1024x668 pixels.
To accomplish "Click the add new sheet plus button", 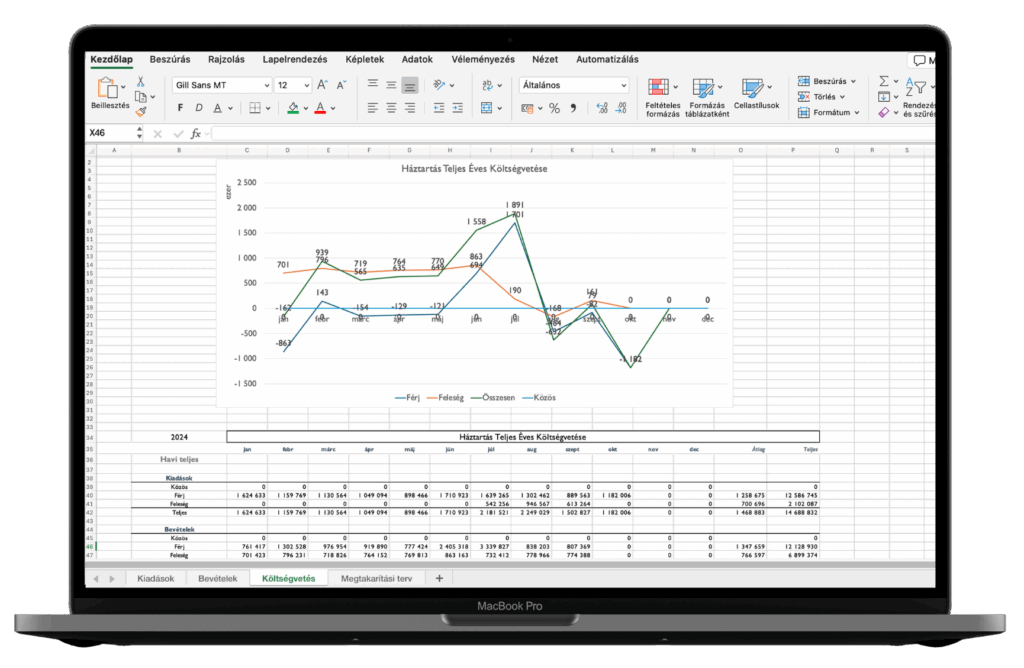I will (x=438, y=579).
